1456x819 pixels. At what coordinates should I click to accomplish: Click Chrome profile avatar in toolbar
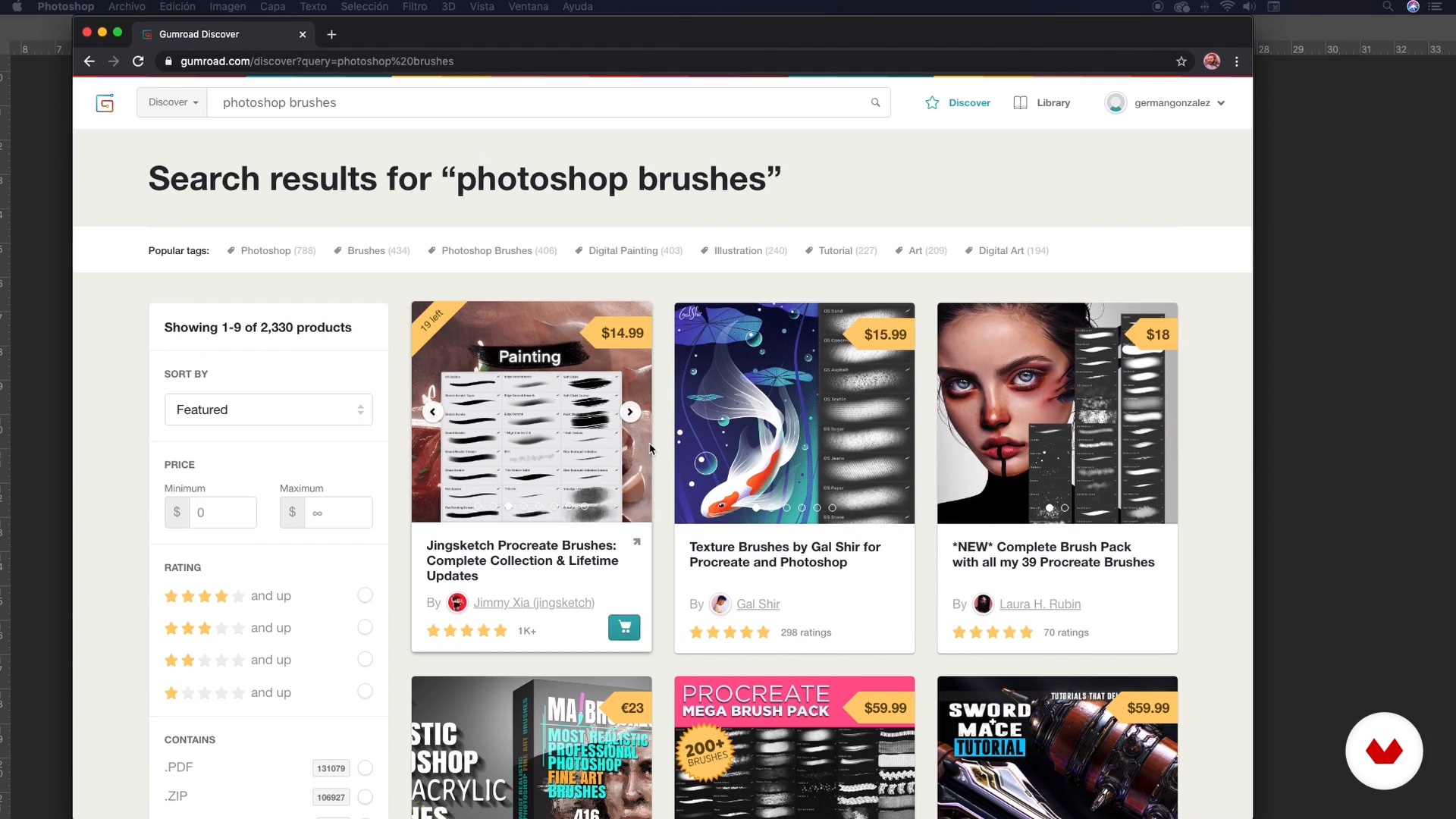coord(1212,61)
